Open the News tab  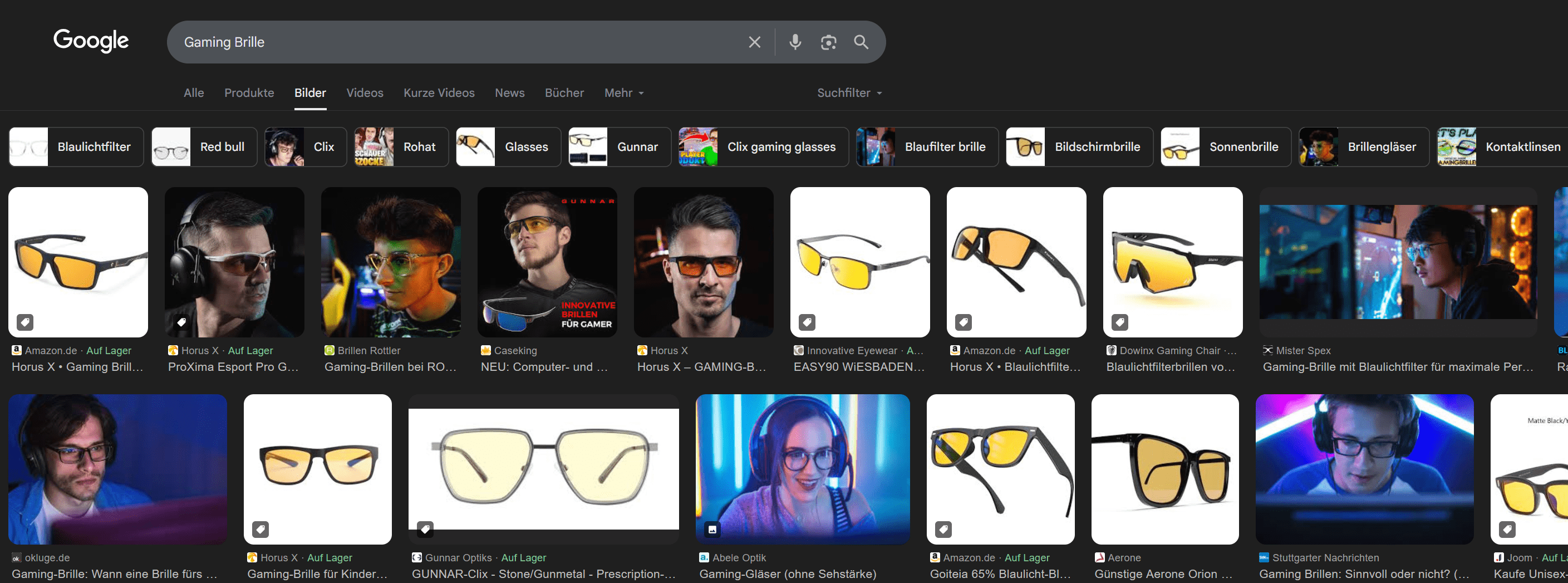click(509, 92)
